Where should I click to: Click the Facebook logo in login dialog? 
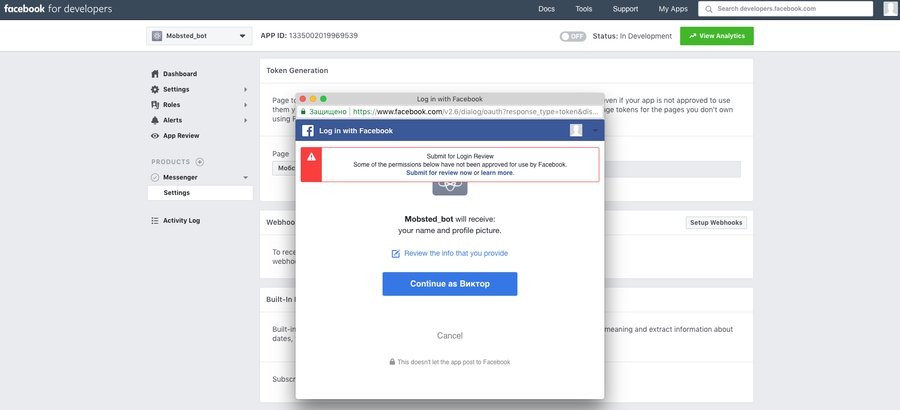click(x=309, y=131)
